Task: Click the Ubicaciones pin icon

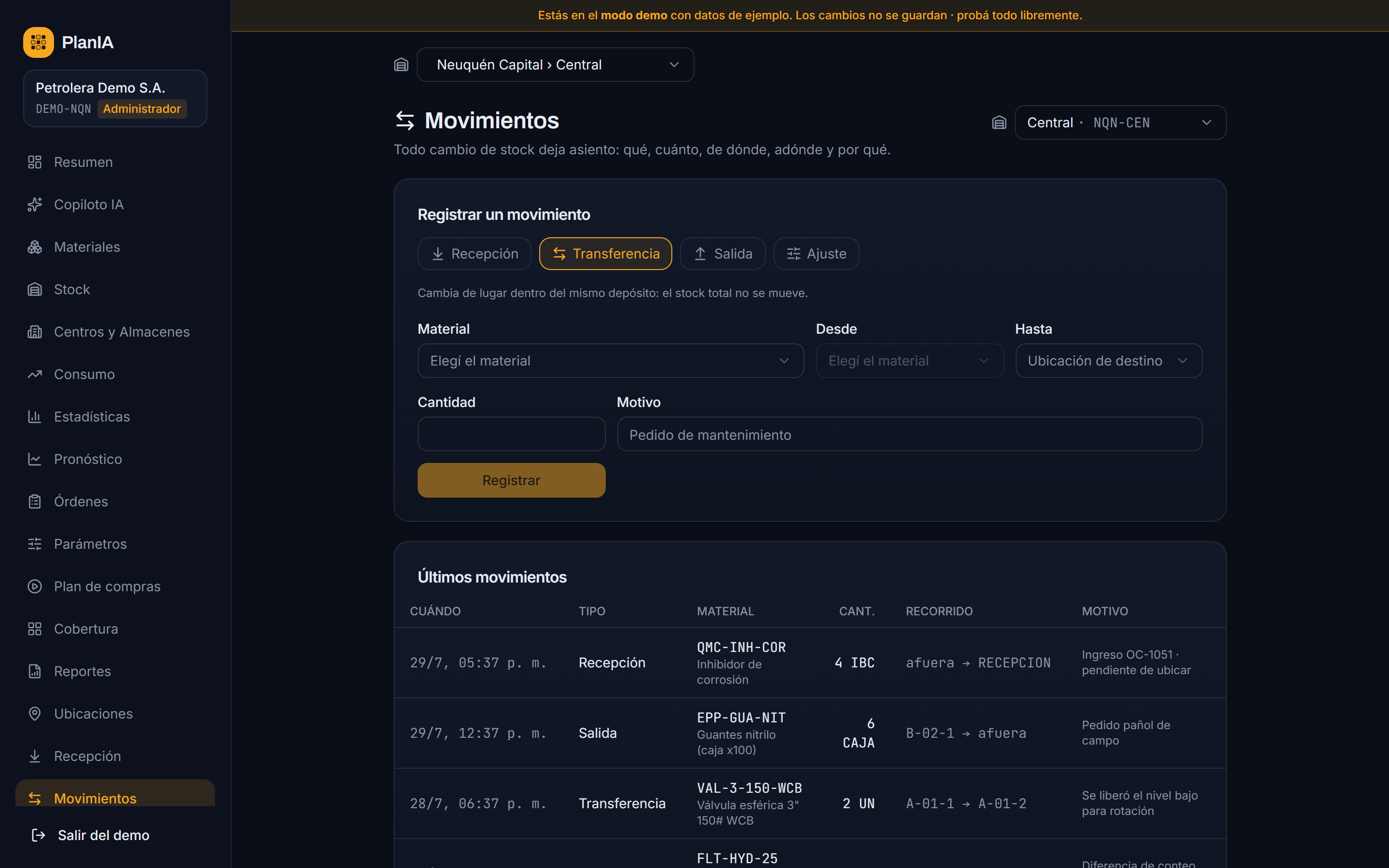Action: pos(34,714)
